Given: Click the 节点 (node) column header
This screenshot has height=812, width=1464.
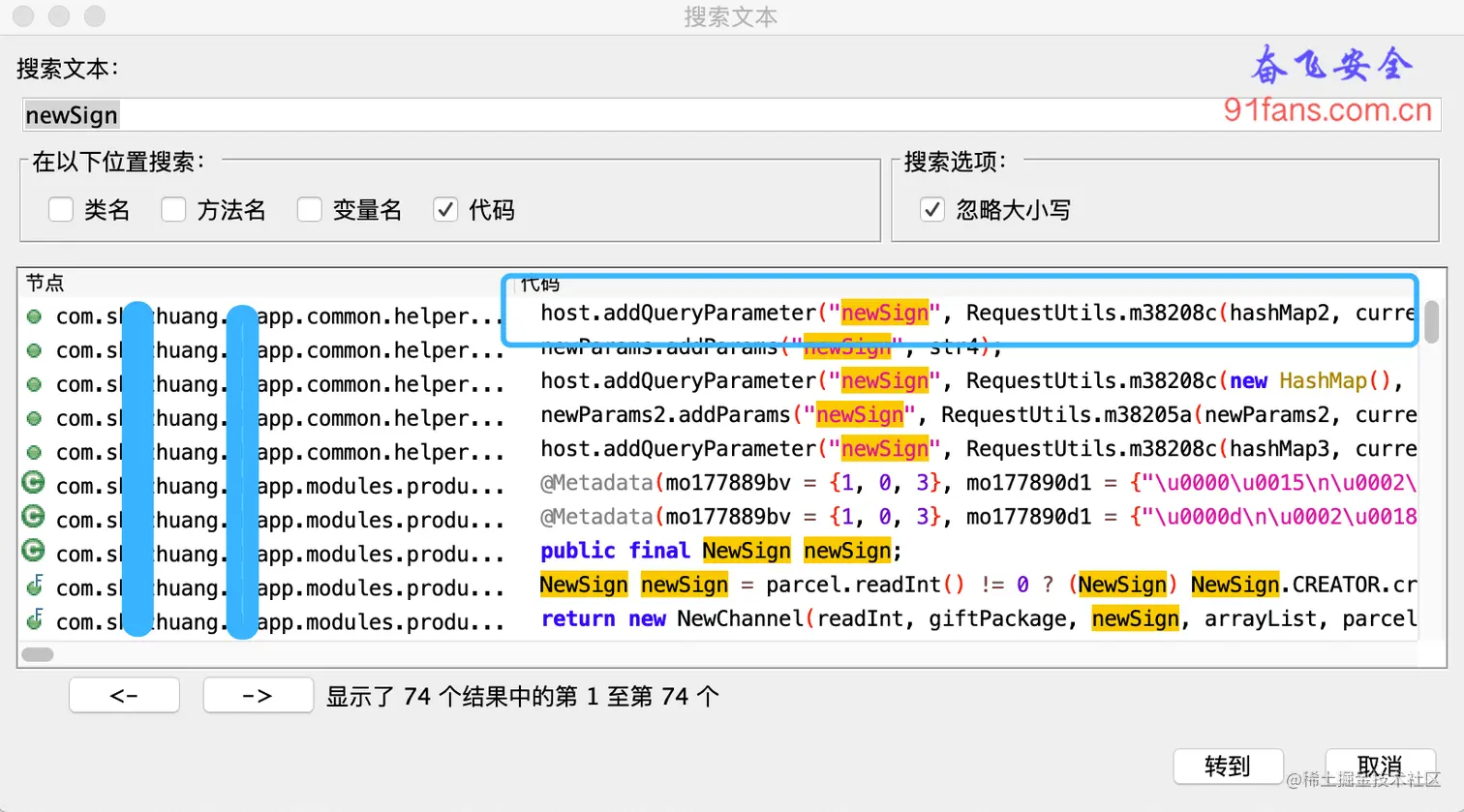Looking at the screenshot, I should click(x=45, y=283).
